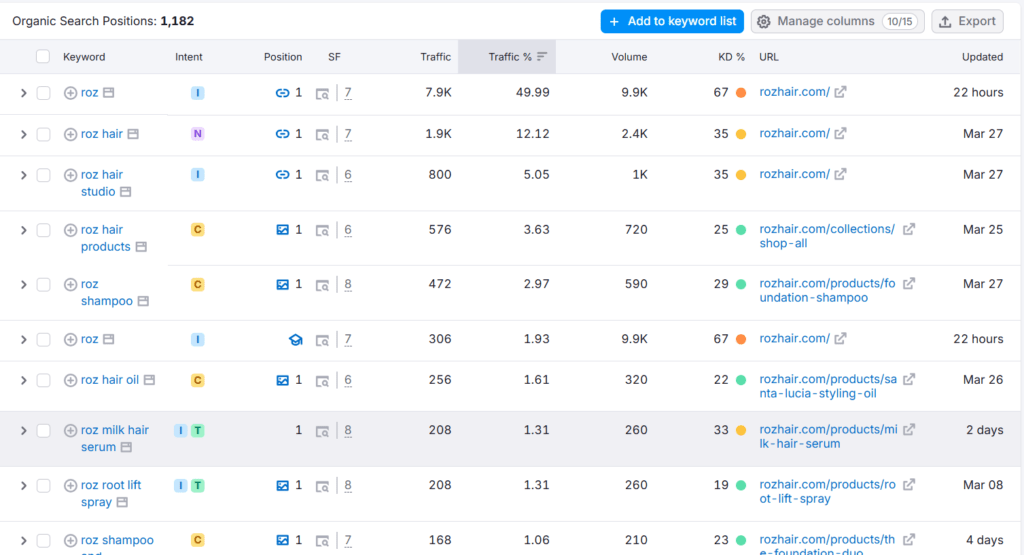Check the 'roz milk hair serum' checkbox
The image size is (1024, 555).
tap(43, 430)
